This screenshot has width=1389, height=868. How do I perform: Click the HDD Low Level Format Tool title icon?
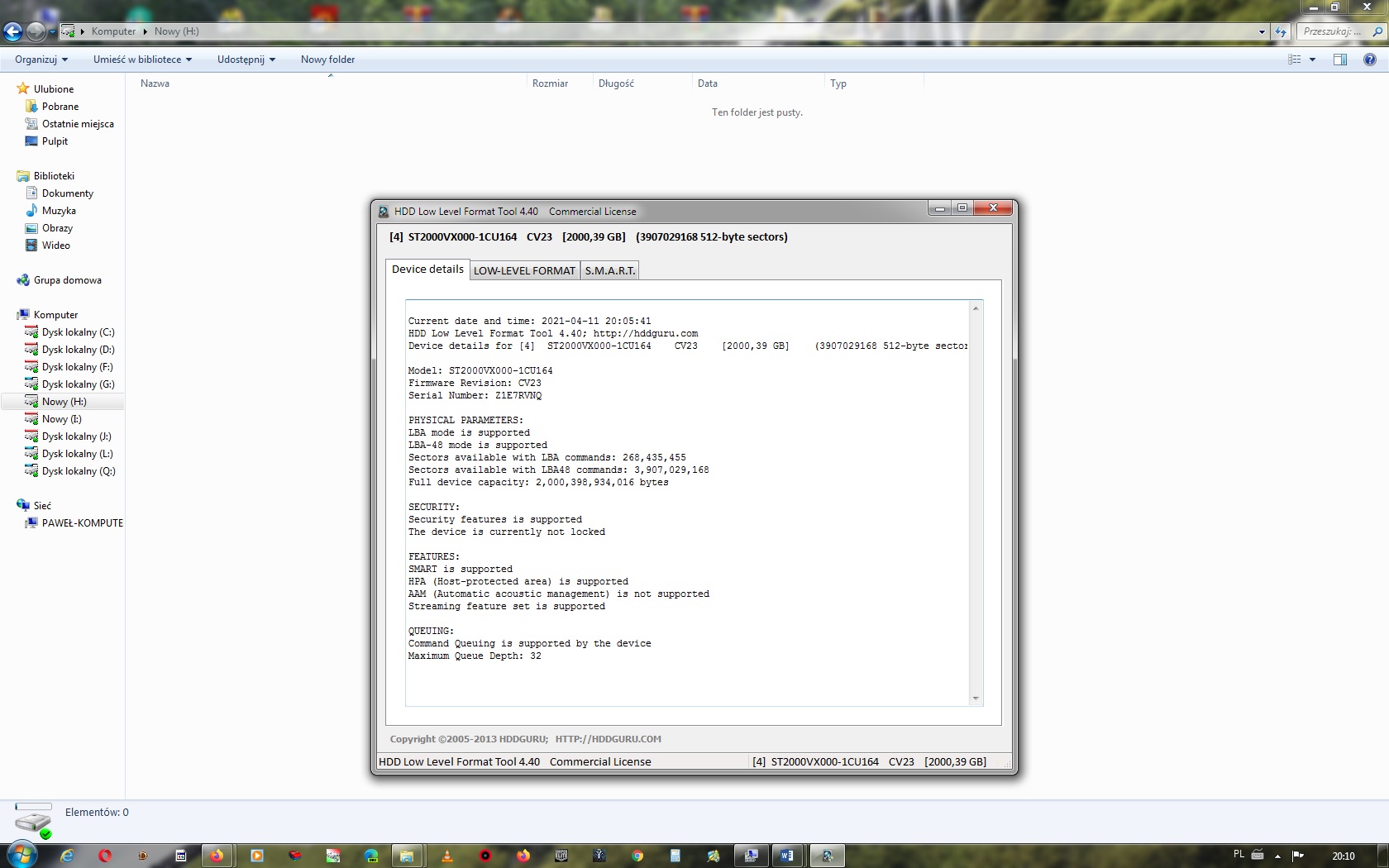384,212
